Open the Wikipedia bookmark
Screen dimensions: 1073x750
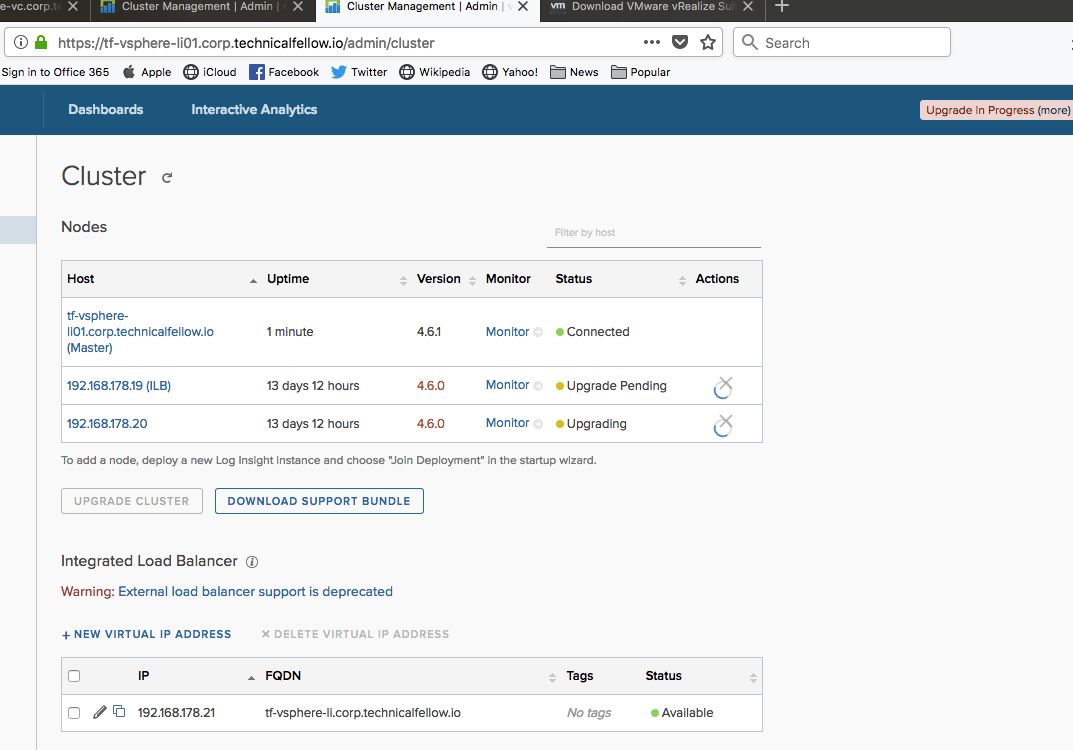(435, 72)
